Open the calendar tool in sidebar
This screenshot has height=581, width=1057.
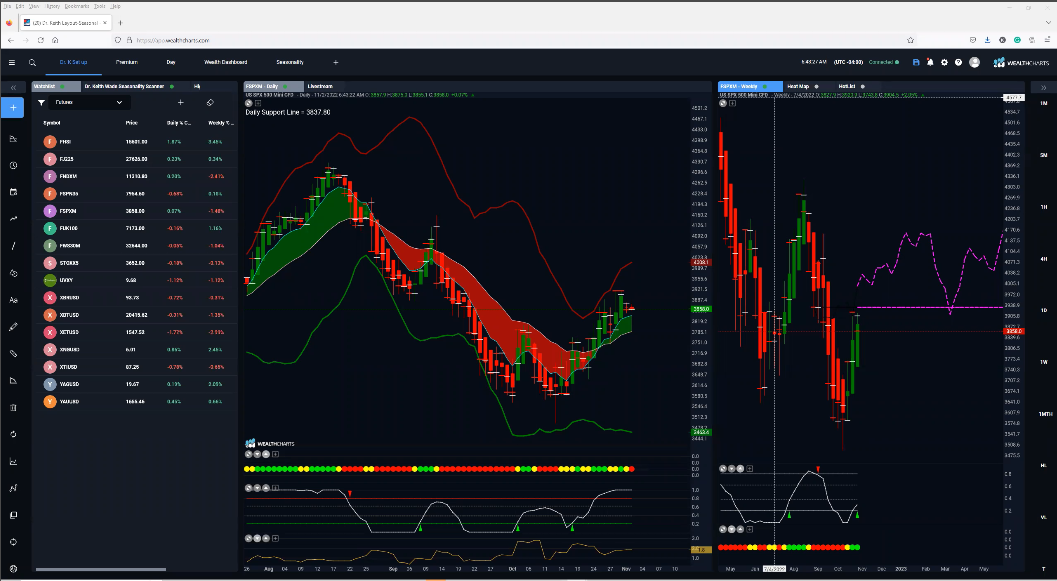(13, 192)
